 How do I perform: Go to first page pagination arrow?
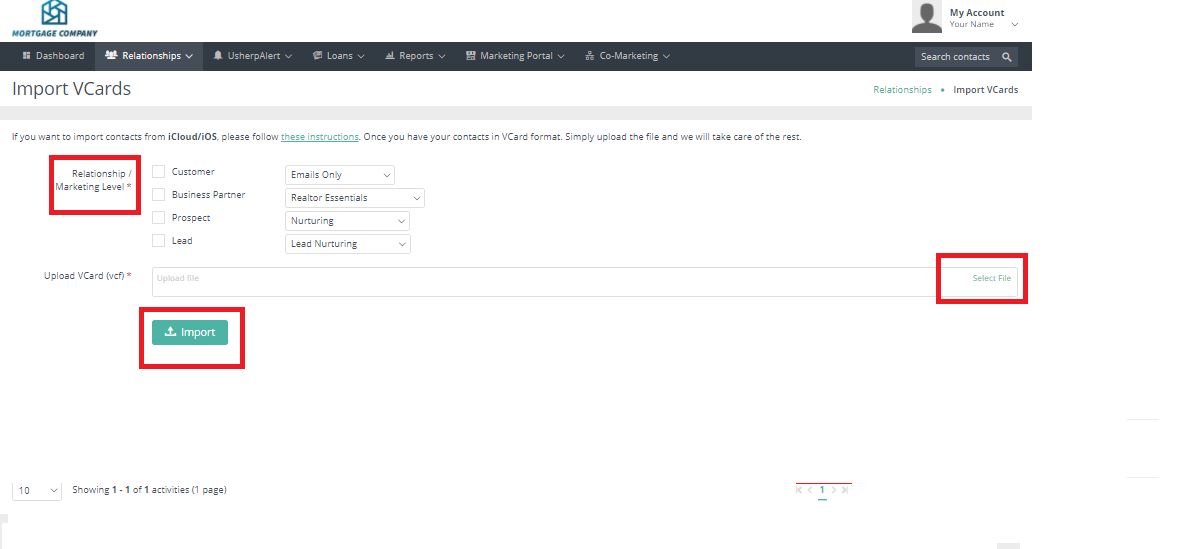pyautogui.click(x=799, y=490)
